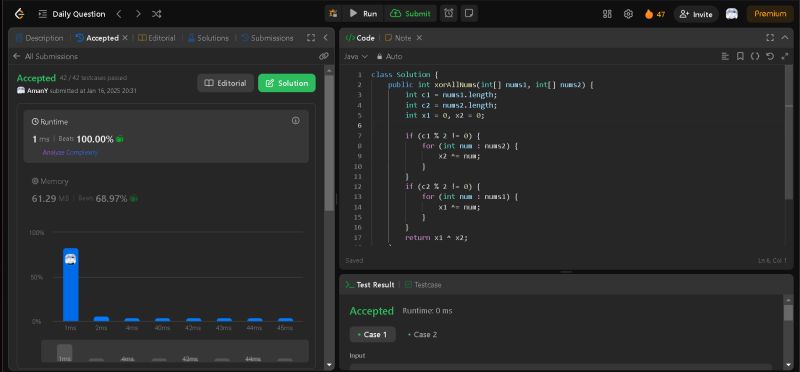Click the Invite button
The image size is (800, 372).
696,14
